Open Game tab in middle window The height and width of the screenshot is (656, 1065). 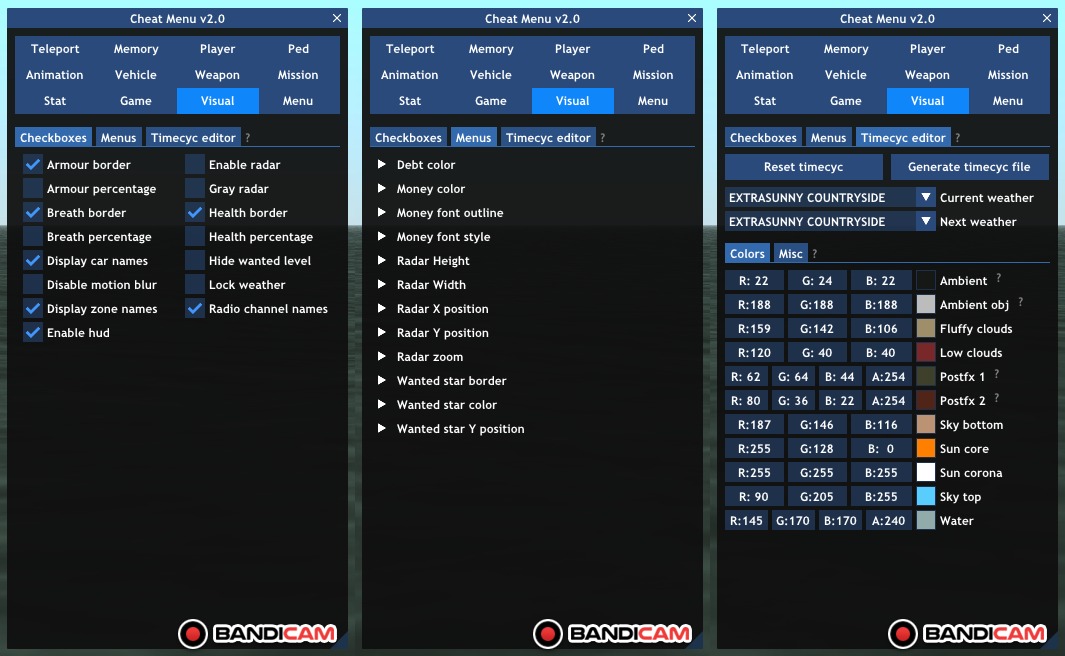490,101
